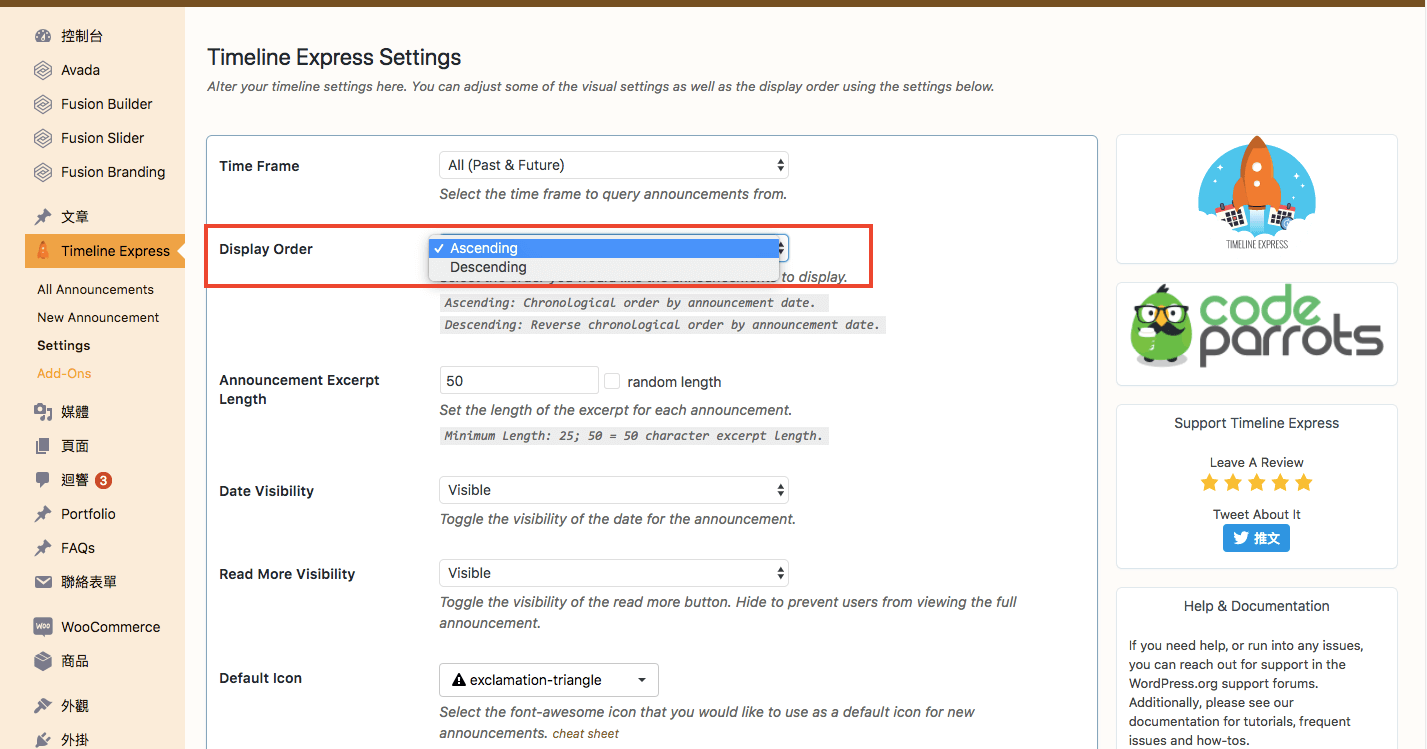Image resolution: width=1427 pixels, height=749 pixels.
Task: Click the 外掛 plugins icon
Action: point(43,740)
